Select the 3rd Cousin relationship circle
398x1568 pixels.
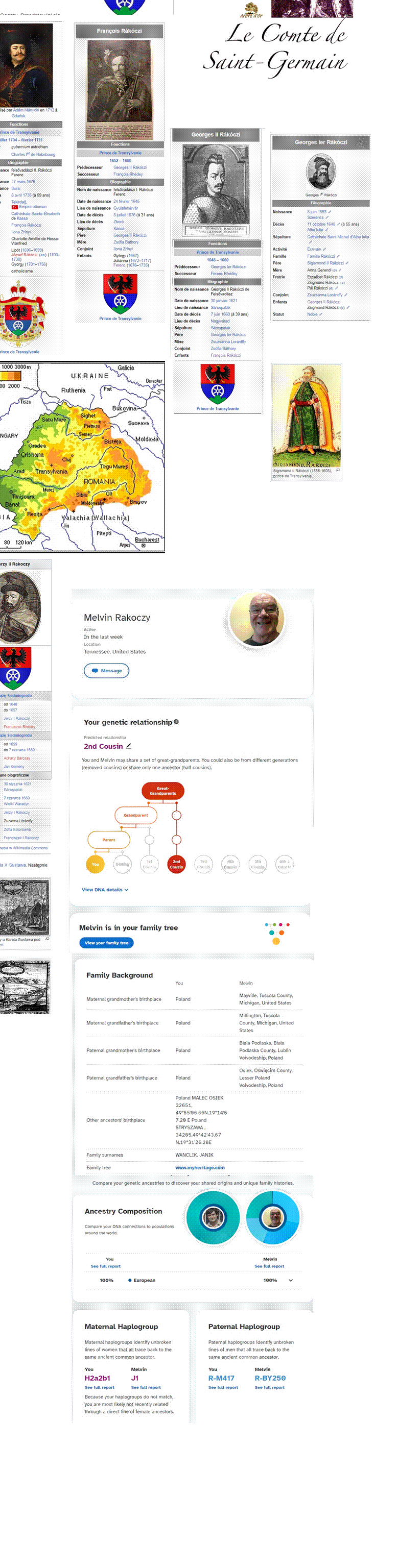(203, 864)
